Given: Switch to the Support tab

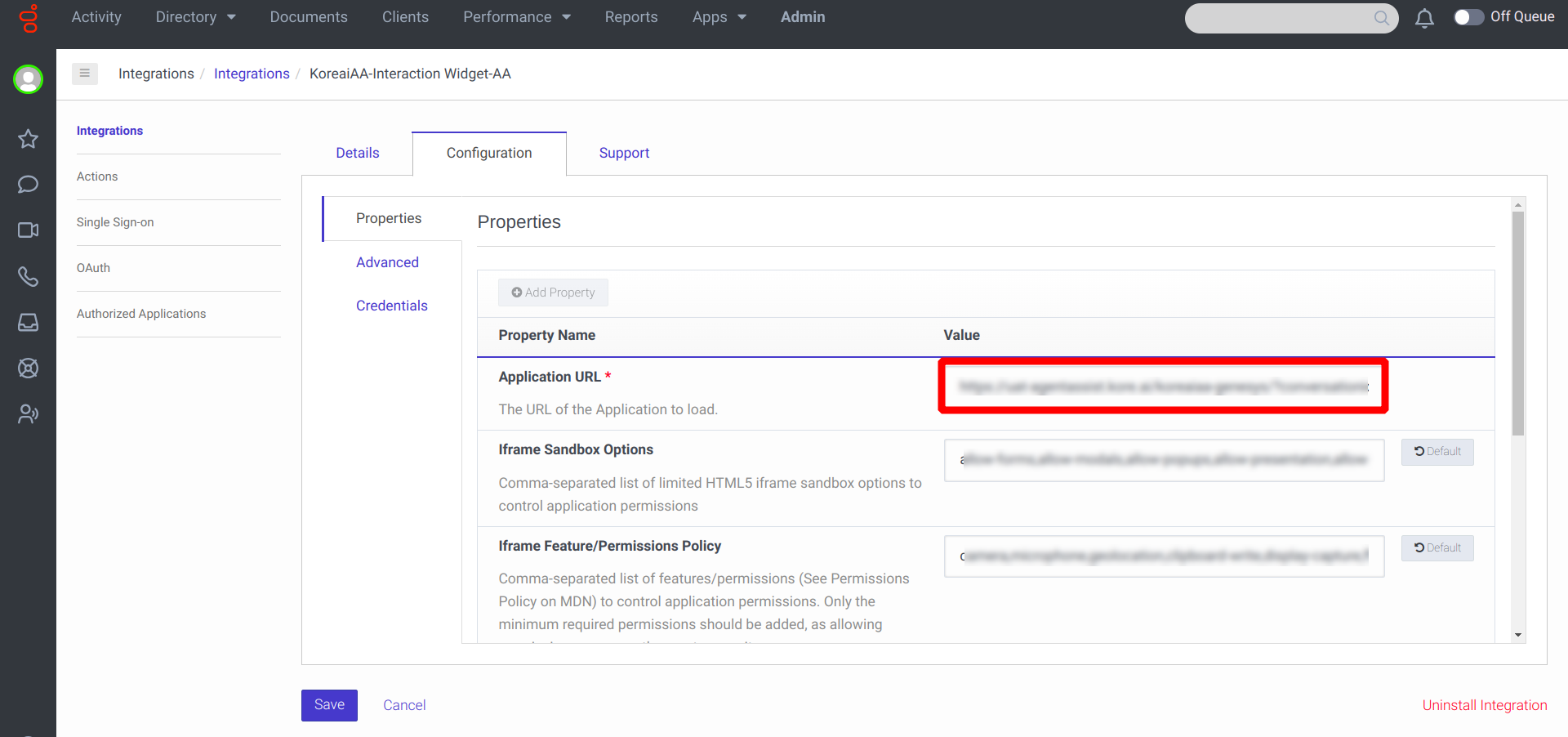Looking at the screenshot, I should [x=624, y=153].
